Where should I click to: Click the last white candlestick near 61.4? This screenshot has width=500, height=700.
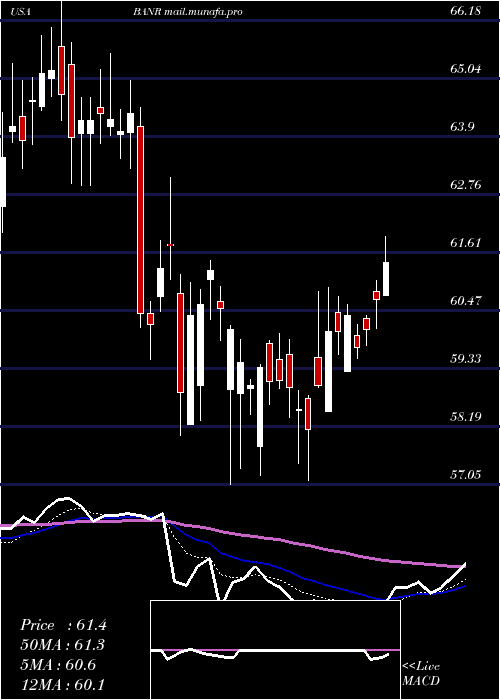[x=386, y=279]
